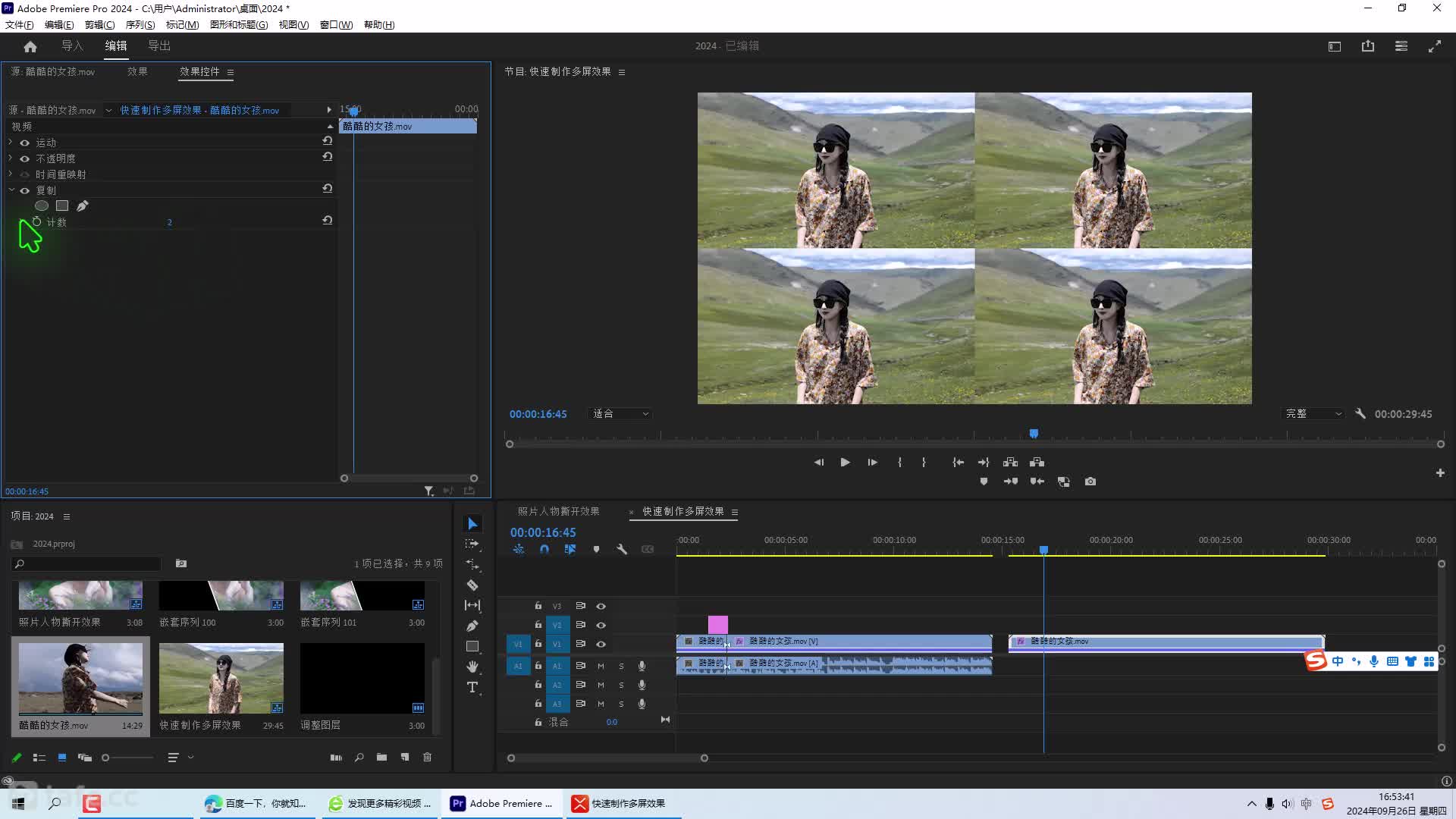Solo audio track A2
The height and width of the screenshot is (819, 1456).
(x=621, y=685)
